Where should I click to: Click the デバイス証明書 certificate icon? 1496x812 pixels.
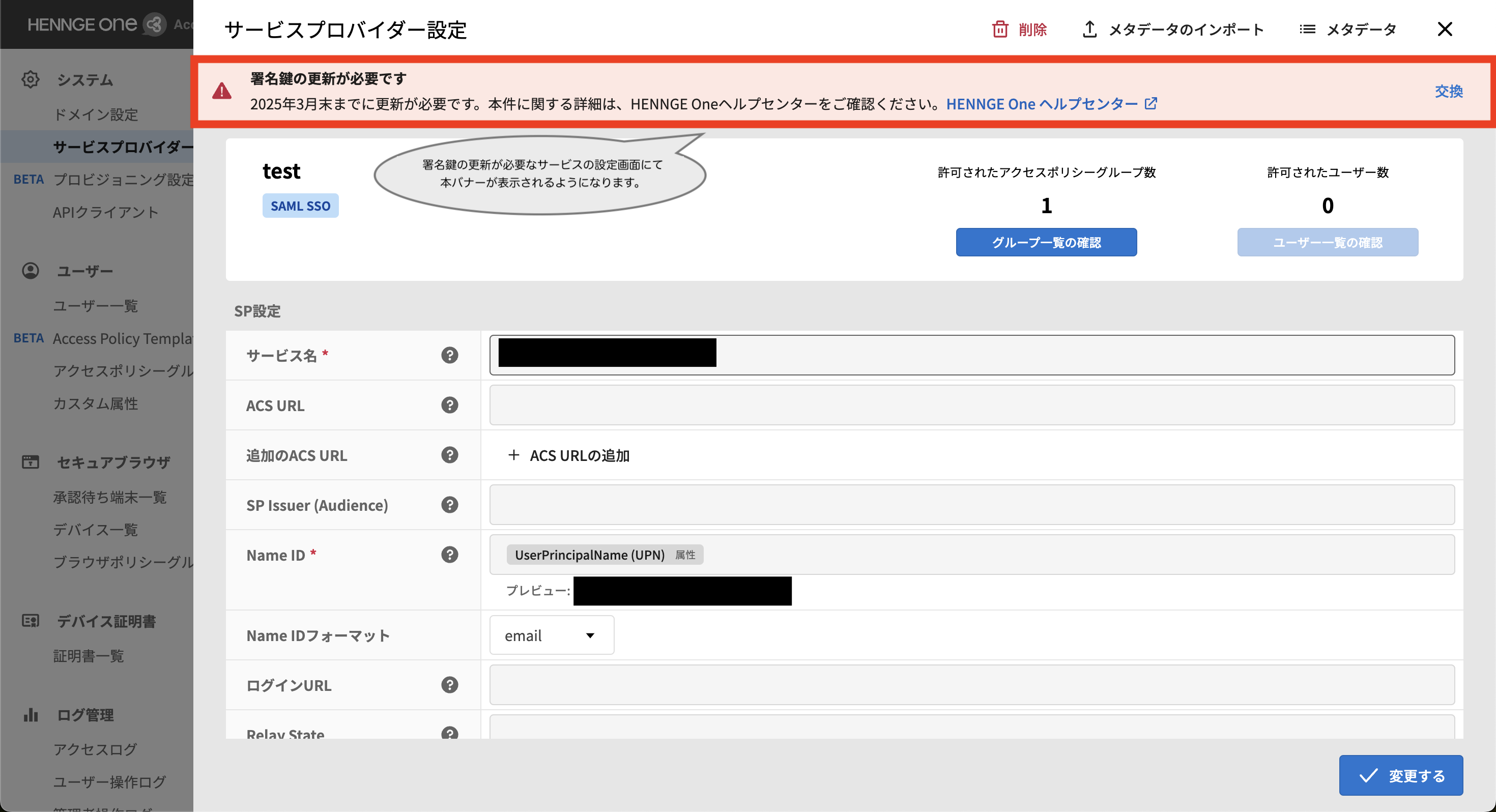click(x=30, y=621)
